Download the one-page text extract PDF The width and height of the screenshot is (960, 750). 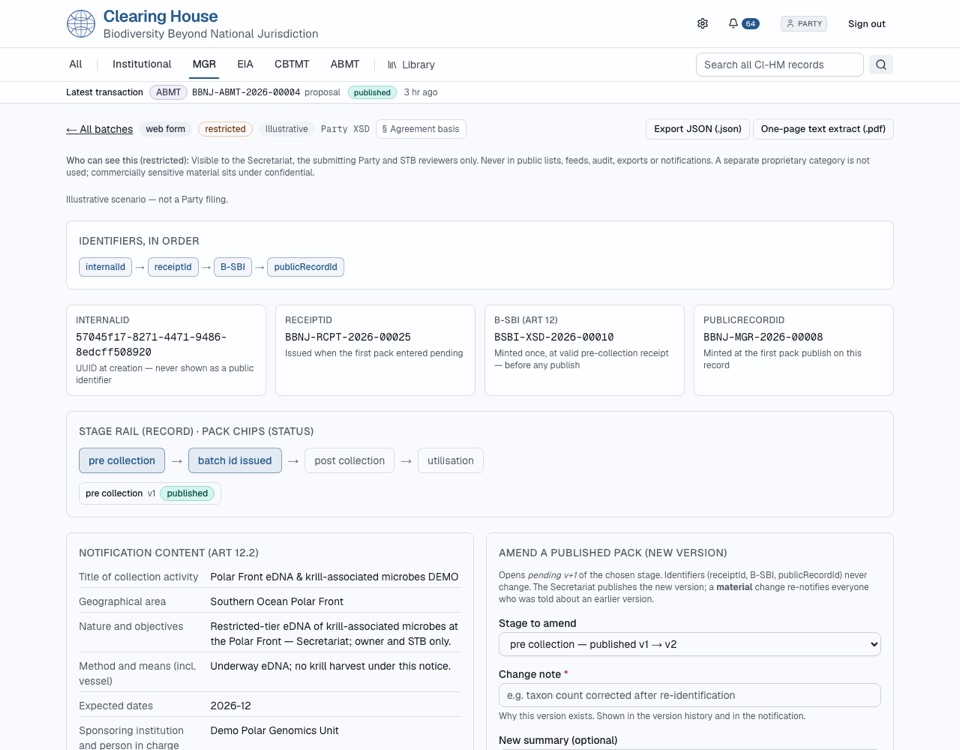[823, 129]
